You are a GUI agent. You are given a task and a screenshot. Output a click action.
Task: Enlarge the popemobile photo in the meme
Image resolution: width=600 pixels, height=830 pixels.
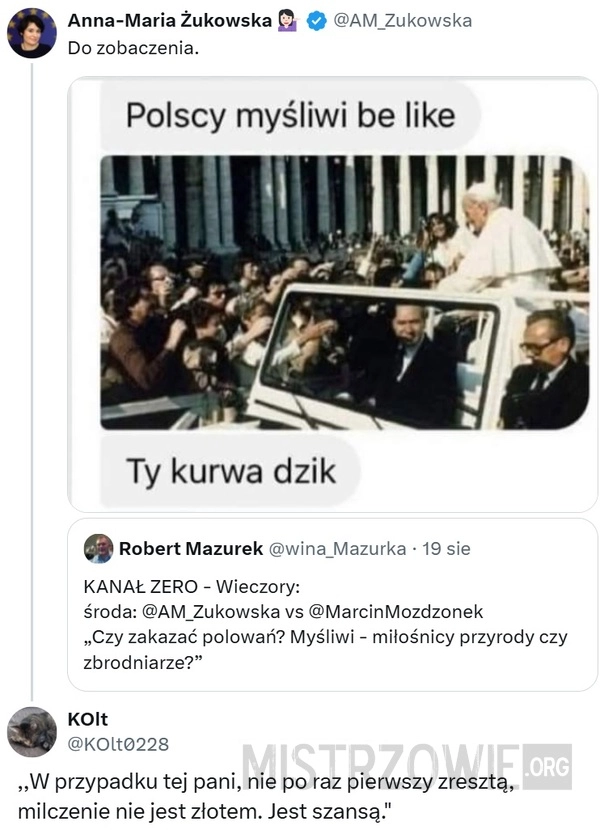[x=345, y=292]
